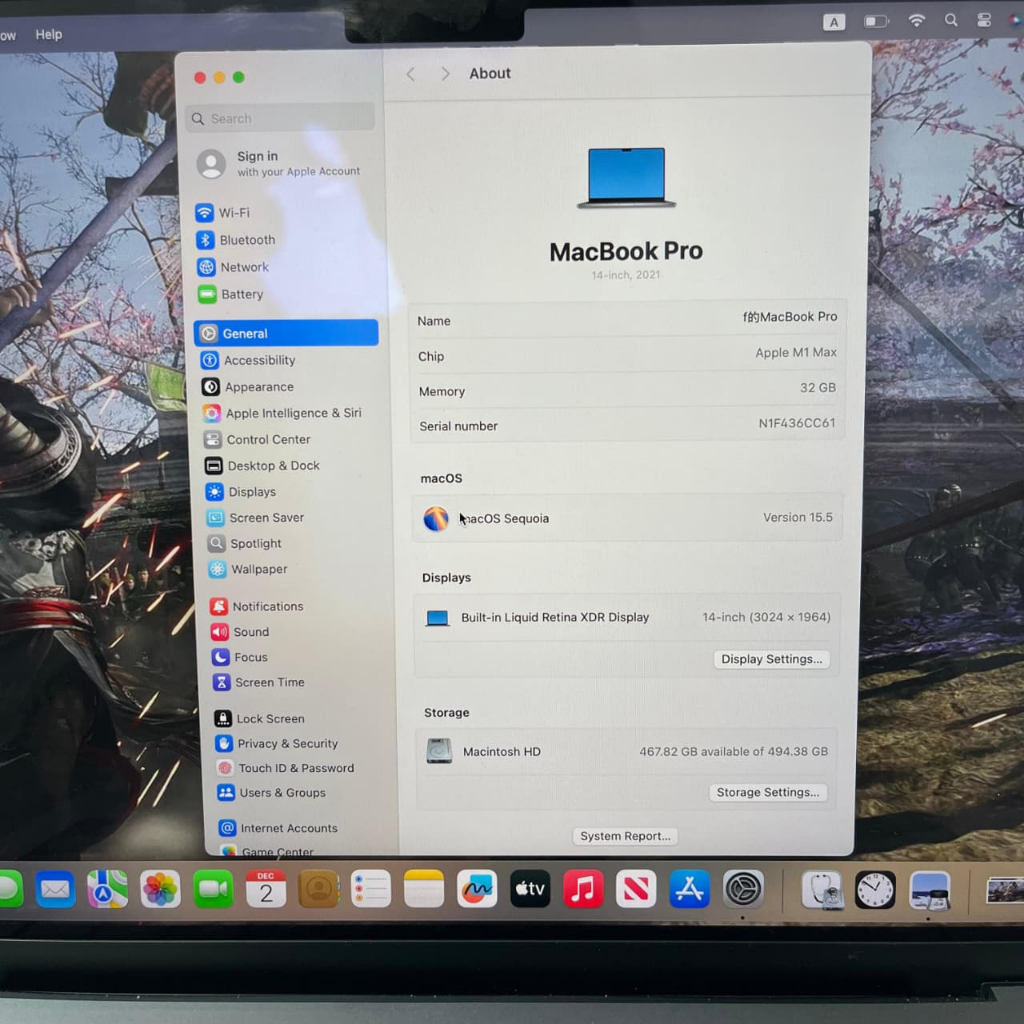Viewport: 1024px width, 1024px height.
Task: Open Touch ID & Password settings
Action: (295, 768)
